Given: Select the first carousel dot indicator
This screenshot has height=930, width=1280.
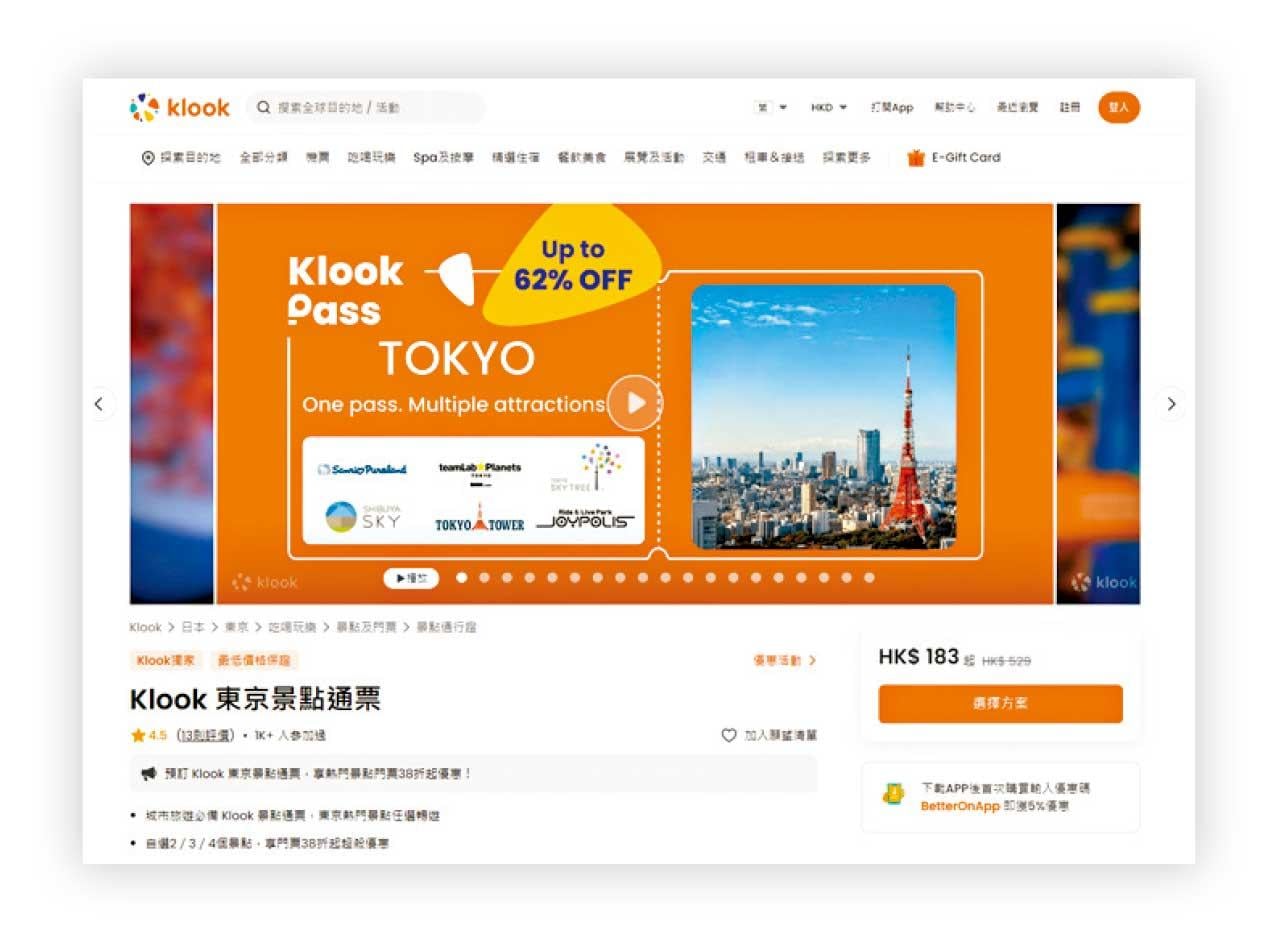Looking at the screenshot, I should [462, 577].
